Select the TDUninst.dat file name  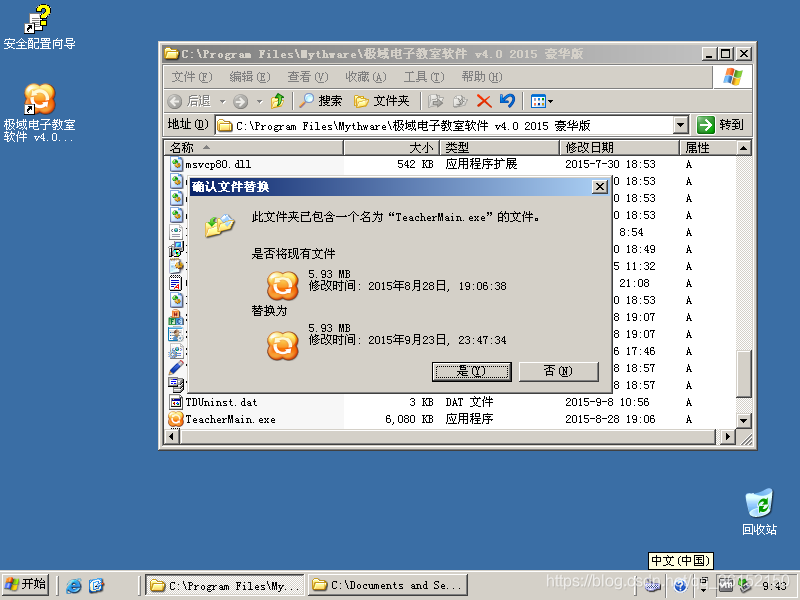pyautogui.click(x=221, y=402)
